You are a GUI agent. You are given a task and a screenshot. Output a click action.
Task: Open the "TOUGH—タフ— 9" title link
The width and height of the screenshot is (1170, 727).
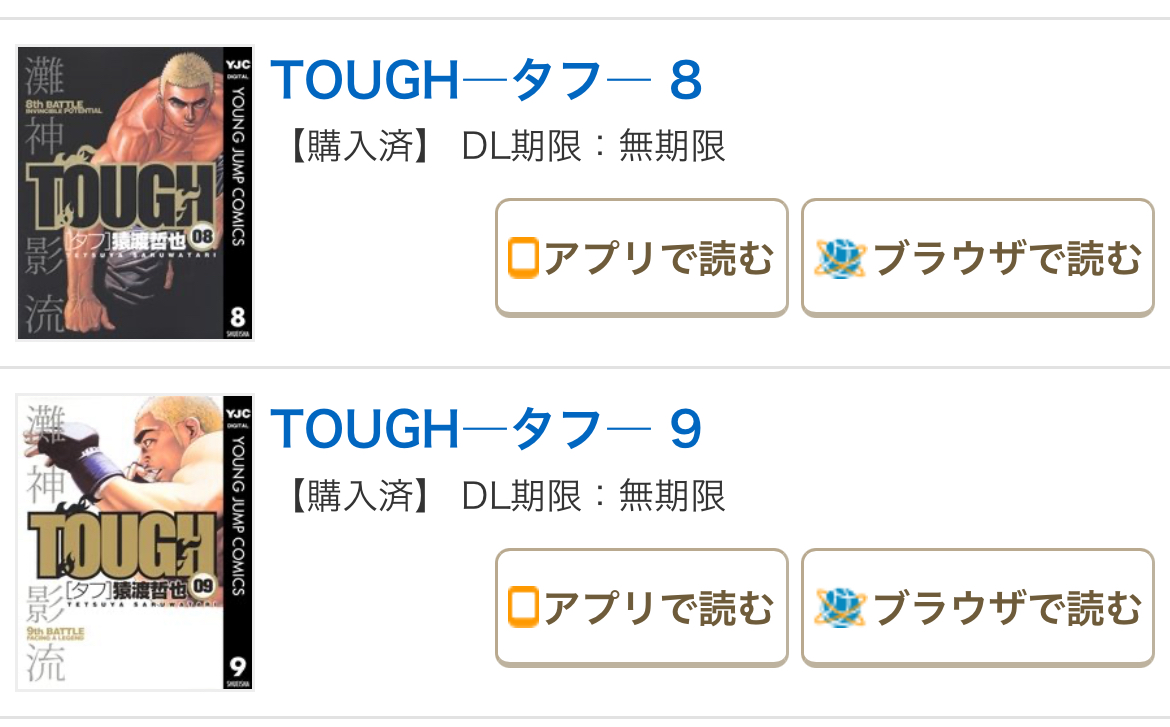coord(486,430)
